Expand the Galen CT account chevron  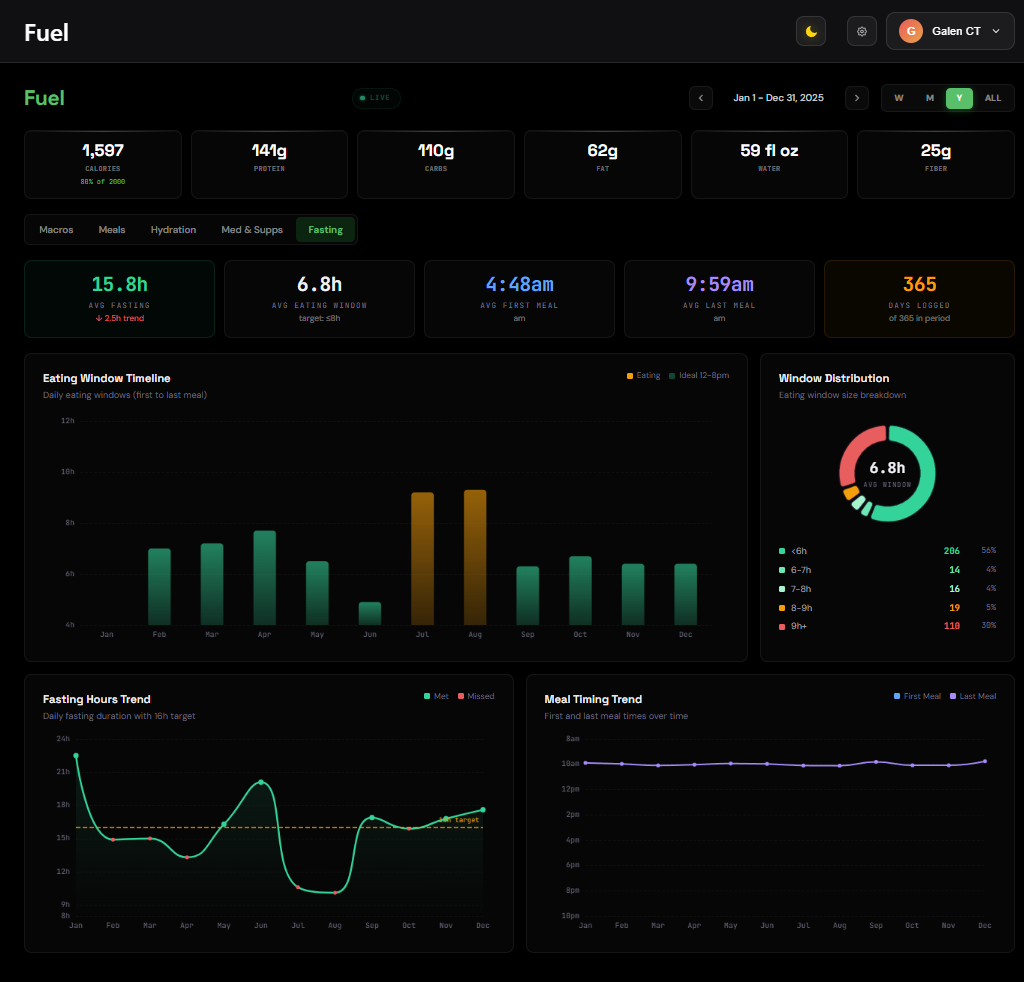click(995, 31)
